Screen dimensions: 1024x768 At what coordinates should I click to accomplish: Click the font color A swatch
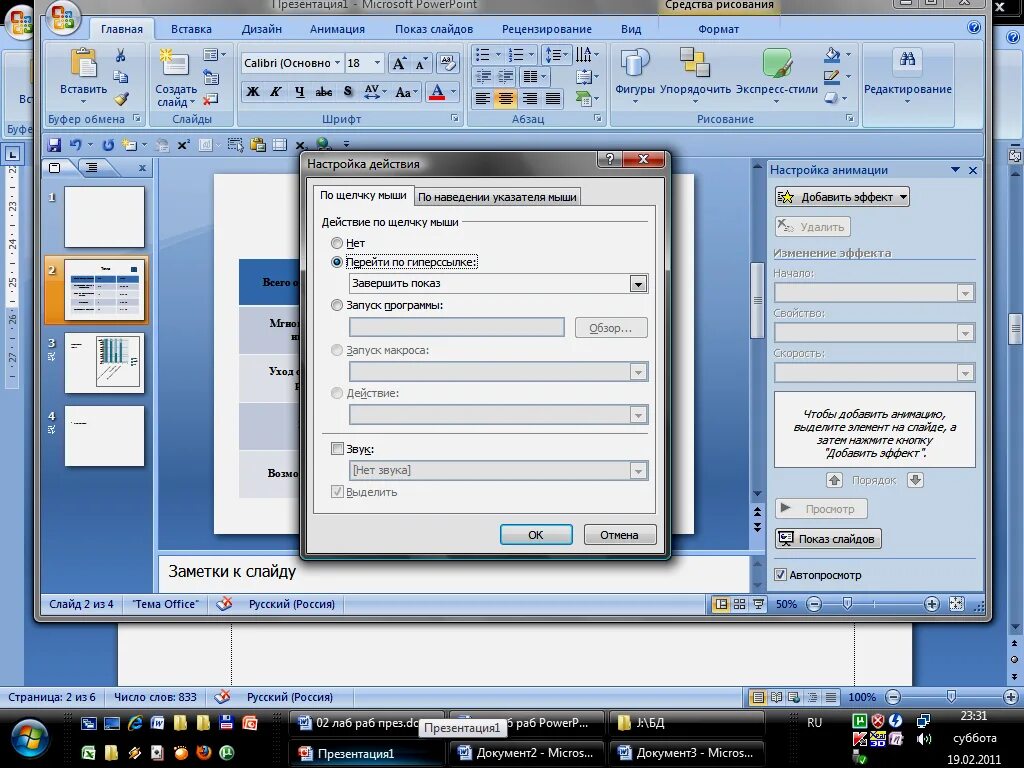point(437,92)
